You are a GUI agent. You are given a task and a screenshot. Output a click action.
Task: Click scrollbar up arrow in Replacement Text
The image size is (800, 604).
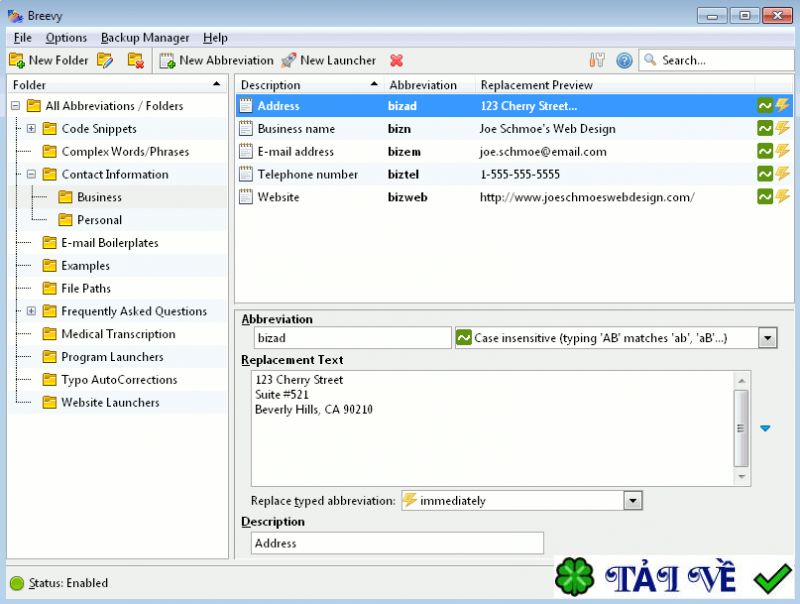pos(742,381)
